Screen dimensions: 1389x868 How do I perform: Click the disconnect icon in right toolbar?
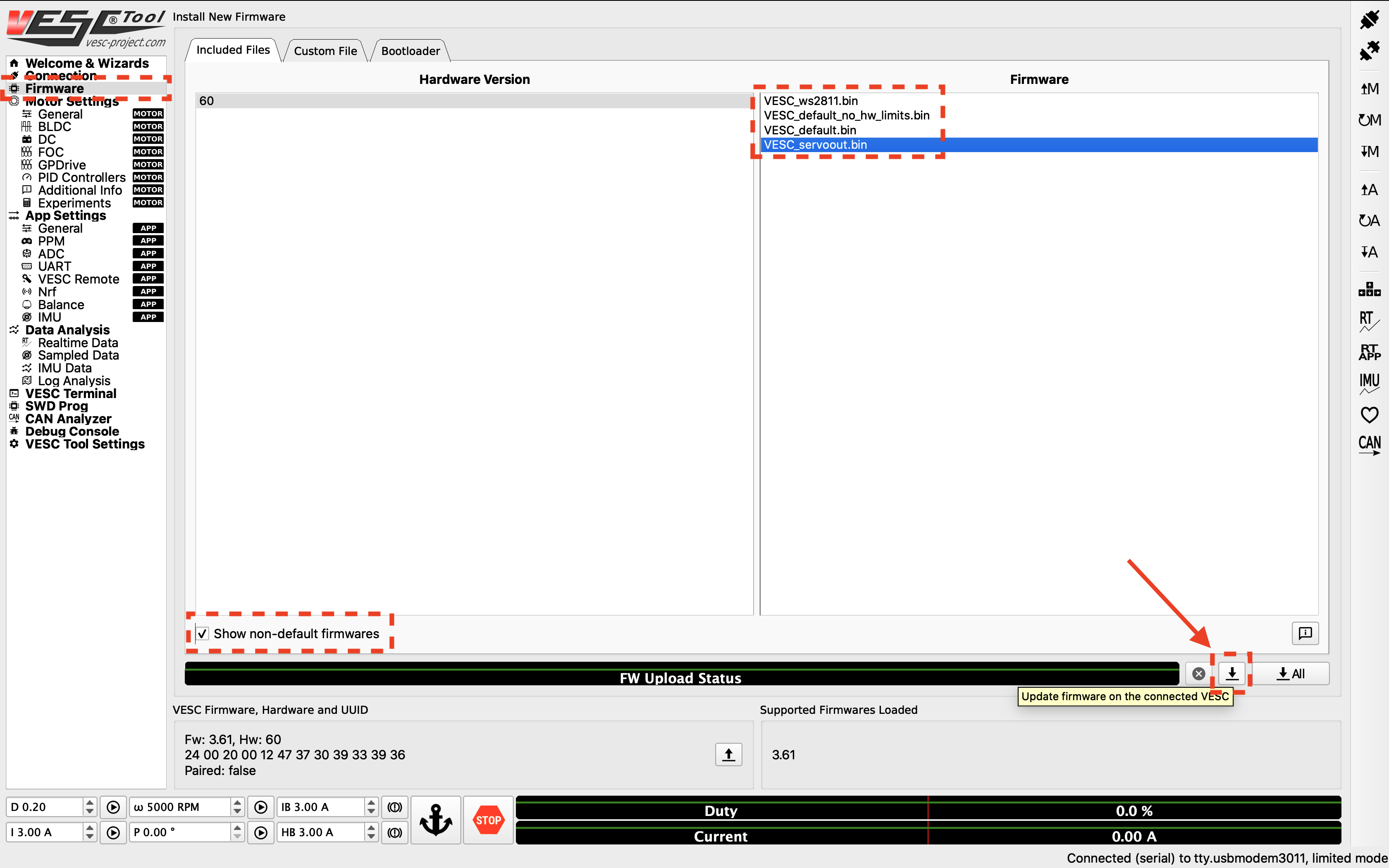[1370, 50]
